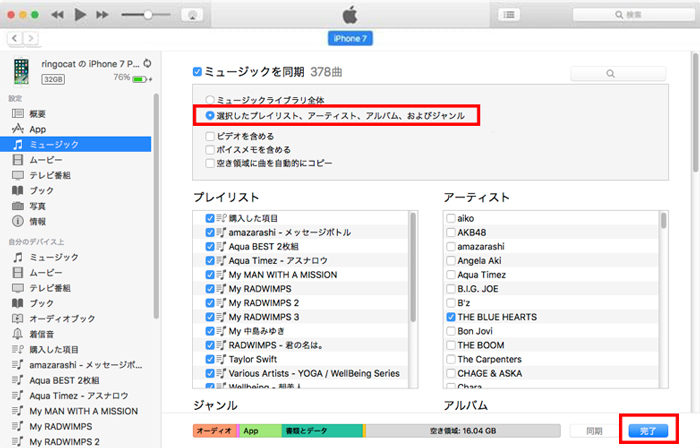This screenshot has width=700, height=448.
Task: Select ミュージック under 設定
Action: point(76,145)
